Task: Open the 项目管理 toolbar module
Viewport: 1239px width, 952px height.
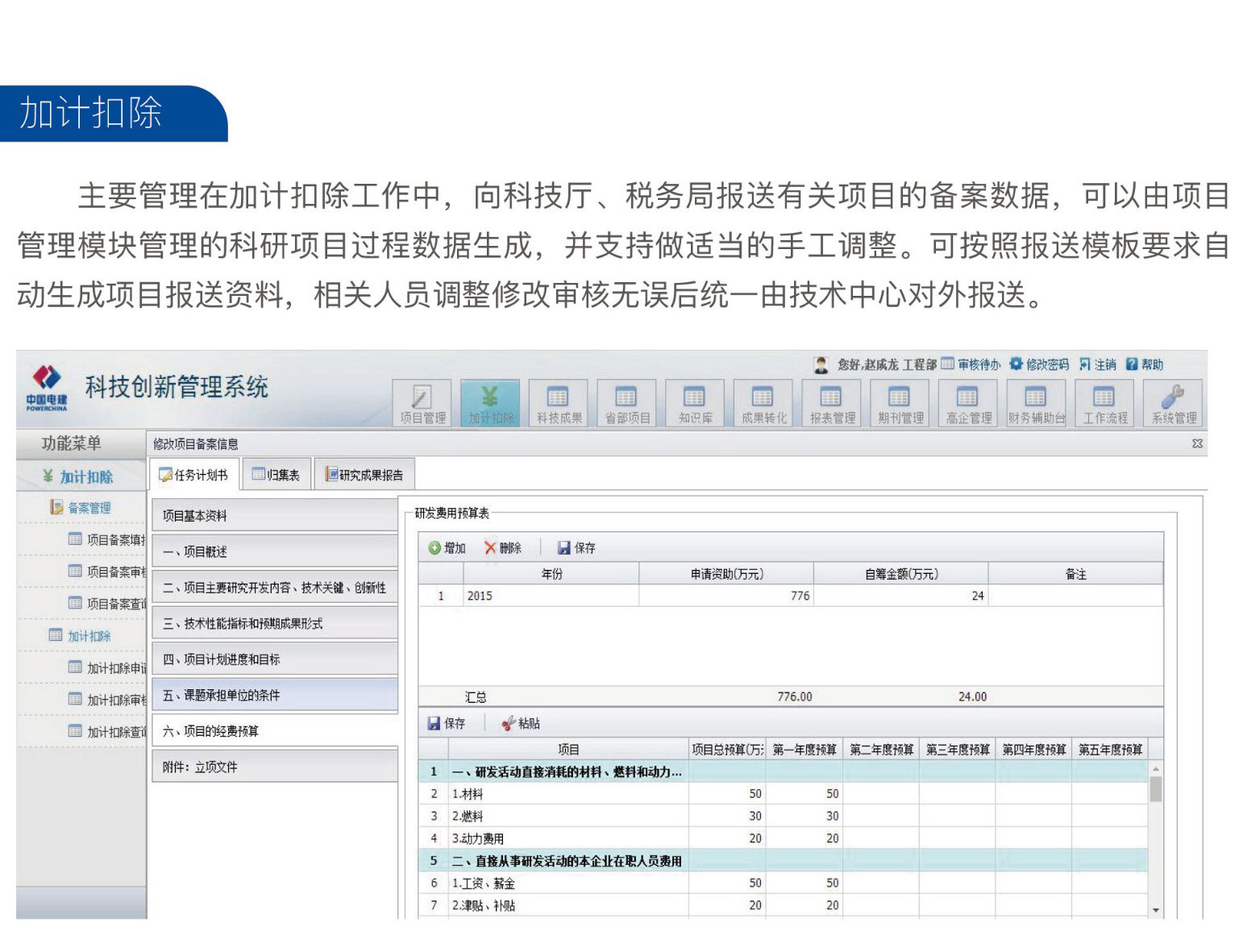Action: pos(422,403)
